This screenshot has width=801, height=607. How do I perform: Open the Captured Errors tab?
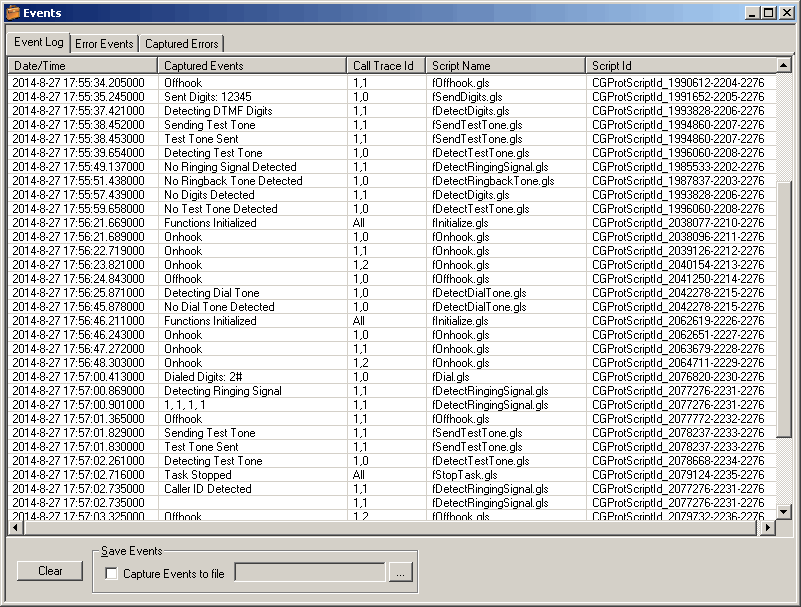181,44
